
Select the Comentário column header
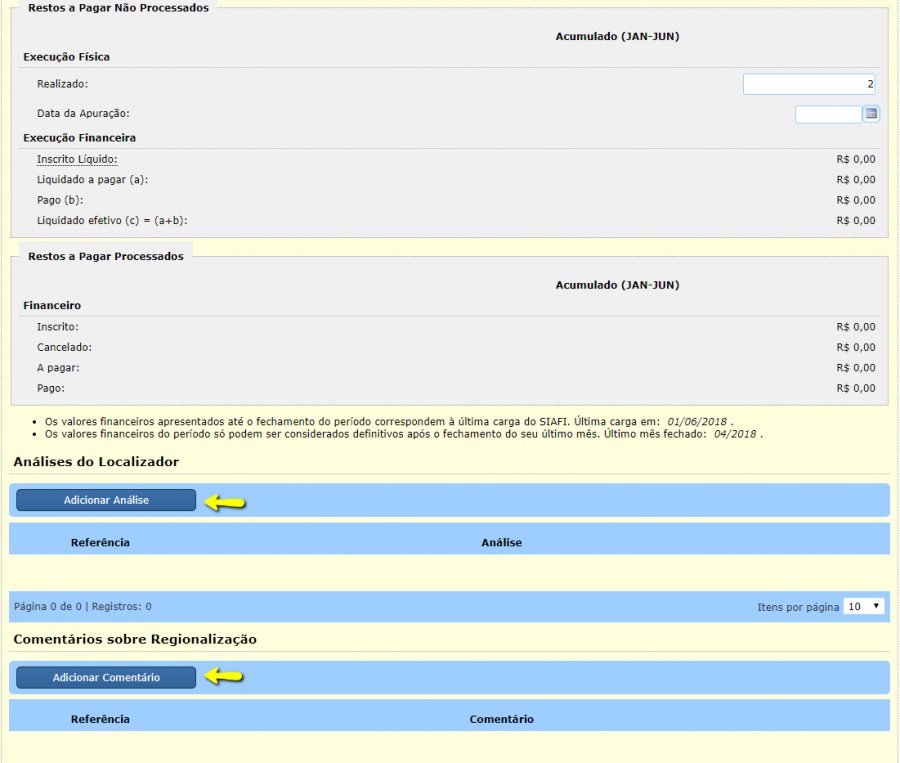coord(502,719)
